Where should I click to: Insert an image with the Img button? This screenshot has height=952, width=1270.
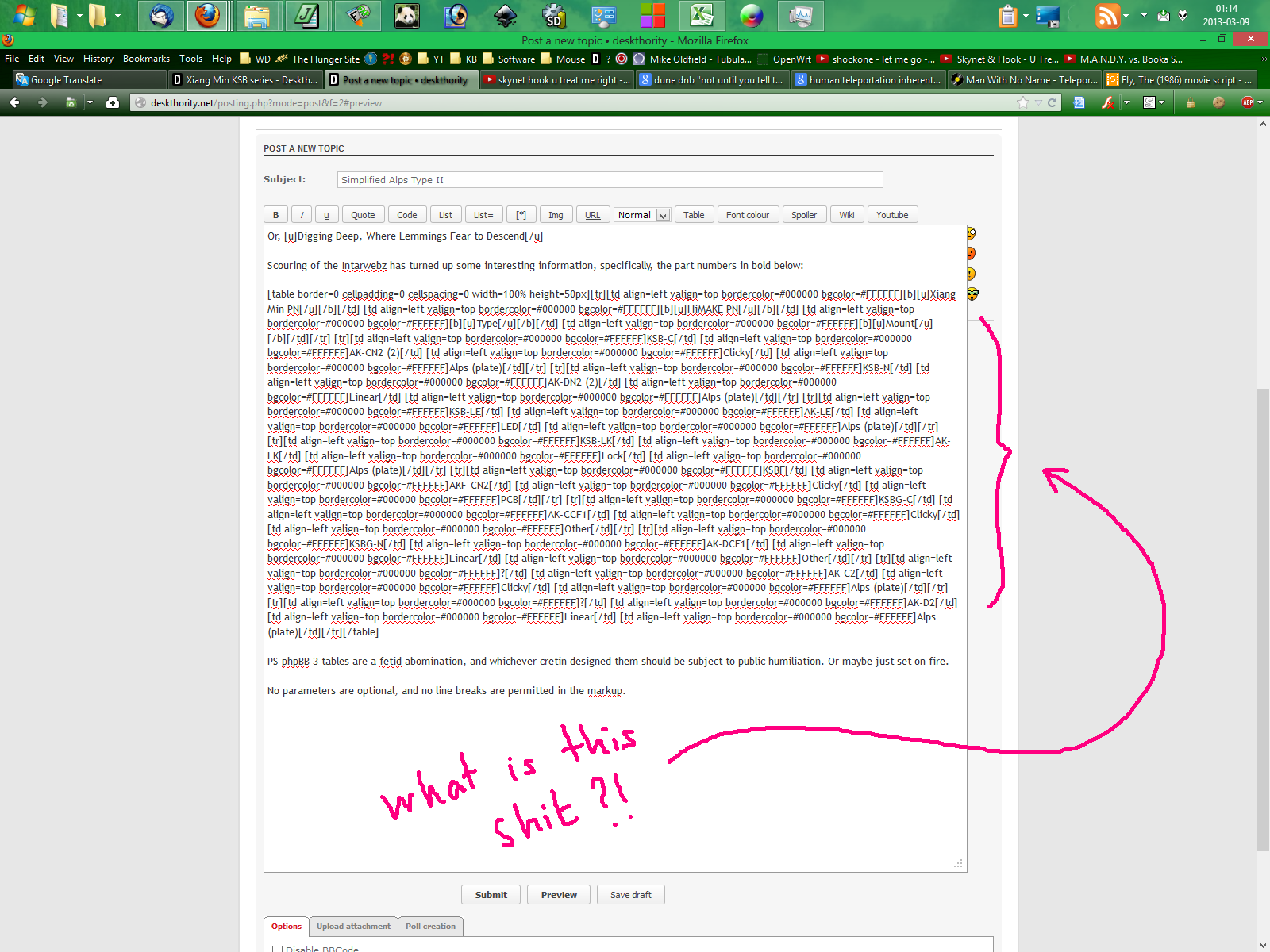point(556,214)
